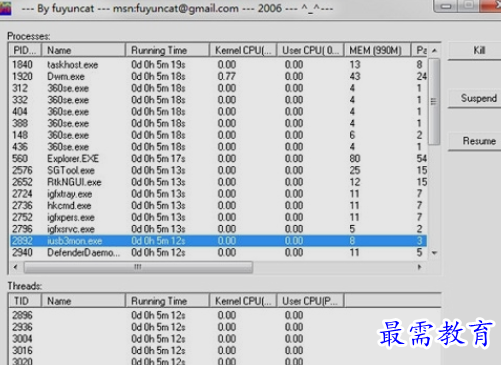Click the Threads Running Time column header
Image resolution: width=501 pixels, height=365 pixels.
[x=167, y=301]
